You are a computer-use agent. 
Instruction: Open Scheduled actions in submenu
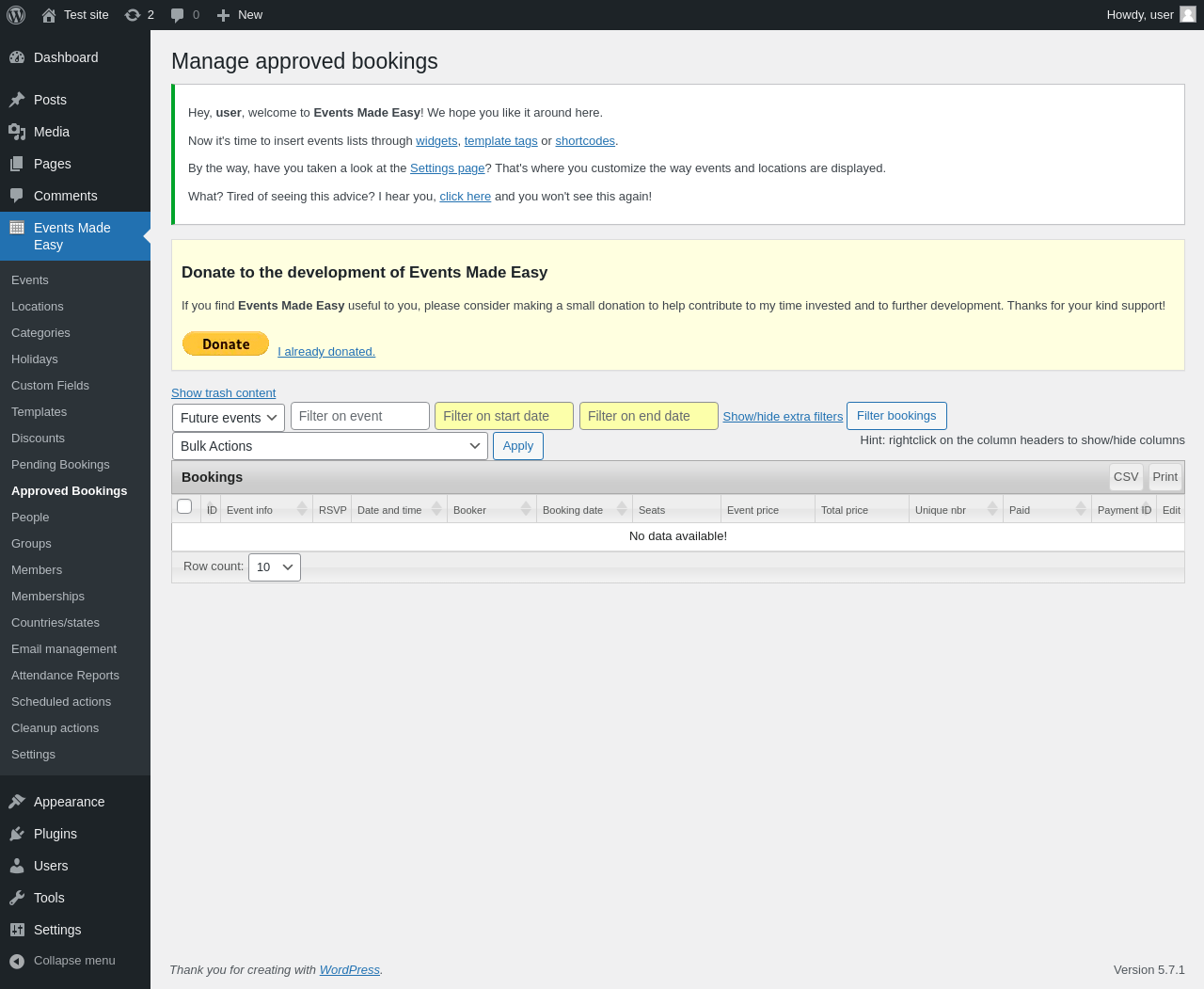coord(61,702)
